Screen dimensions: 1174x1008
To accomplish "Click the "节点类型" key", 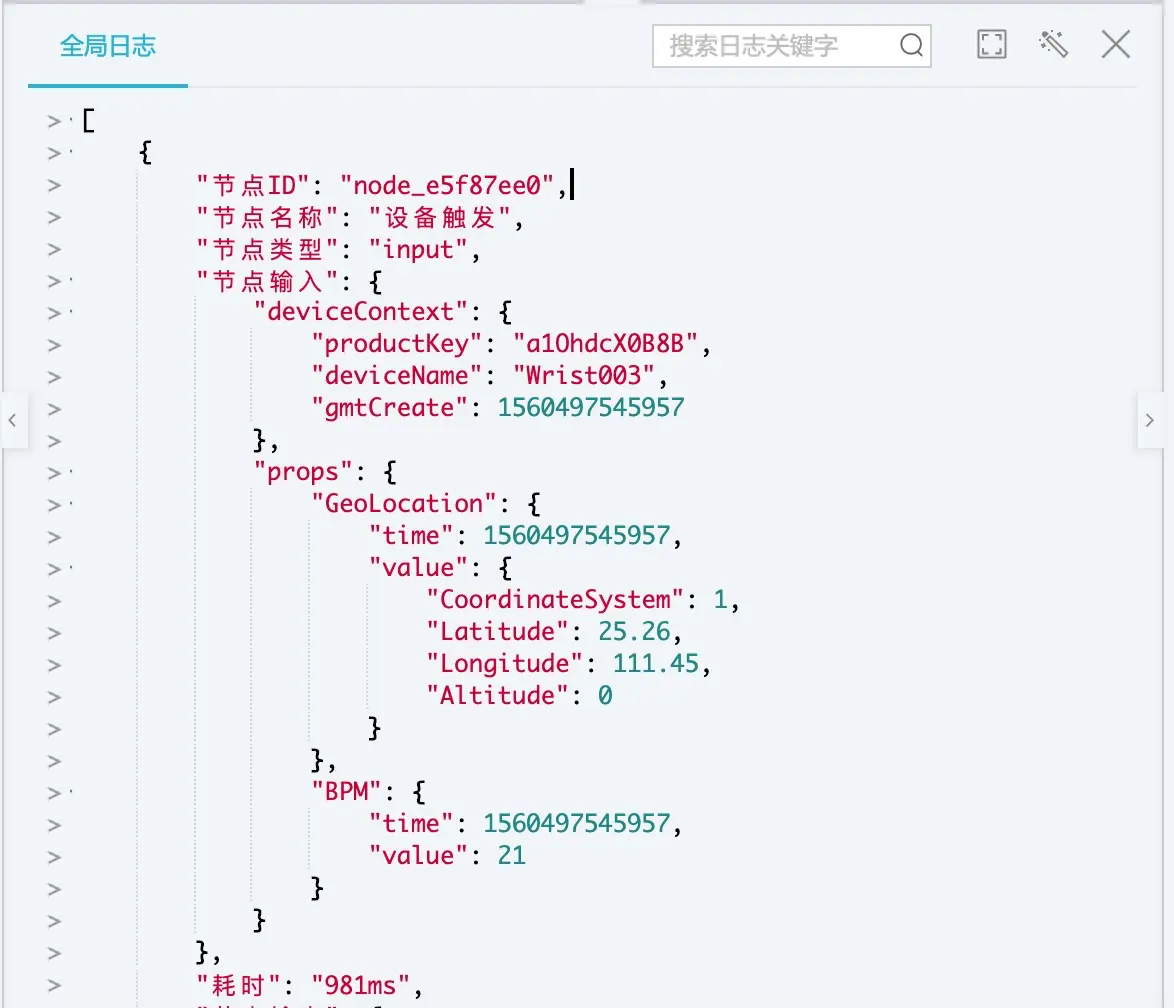I will point(267,249).
